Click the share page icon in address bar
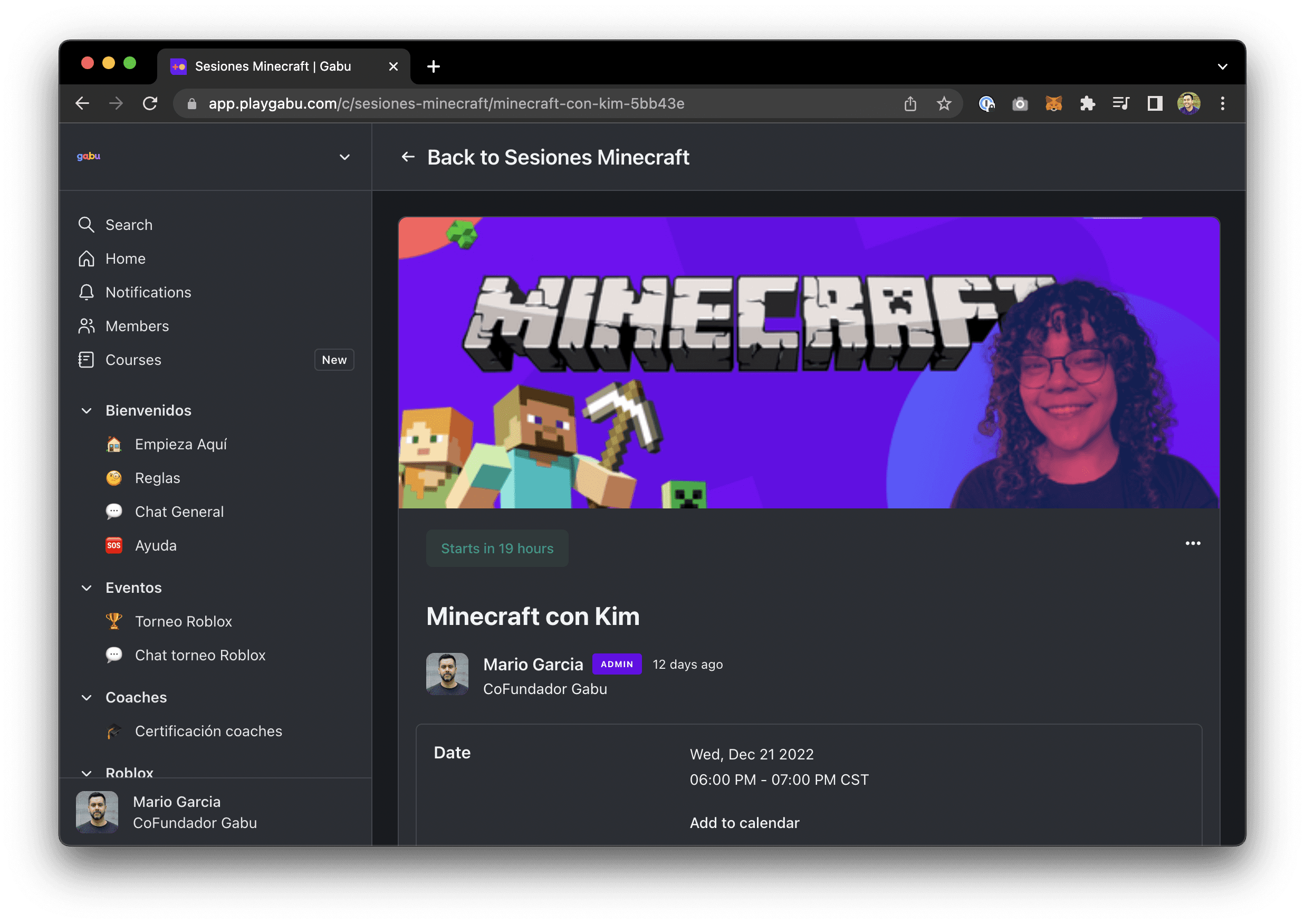Viewport: 1305px width, 924px height. pyautogui.click(x=910, y=103)
